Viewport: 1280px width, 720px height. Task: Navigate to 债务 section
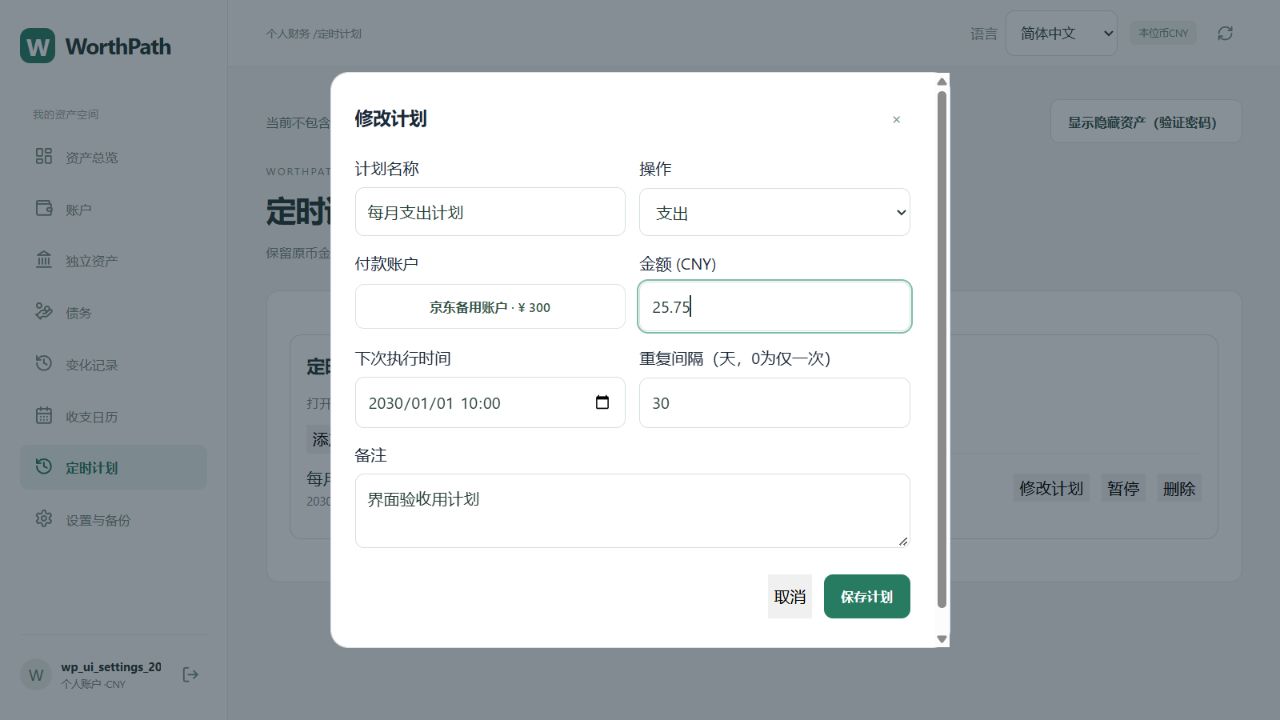pyautogui.click(x=113, y=313)
